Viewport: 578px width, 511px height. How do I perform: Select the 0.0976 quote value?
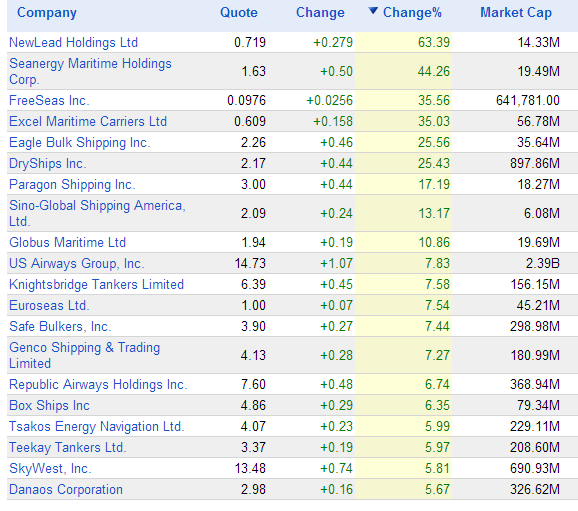point(246,100)
